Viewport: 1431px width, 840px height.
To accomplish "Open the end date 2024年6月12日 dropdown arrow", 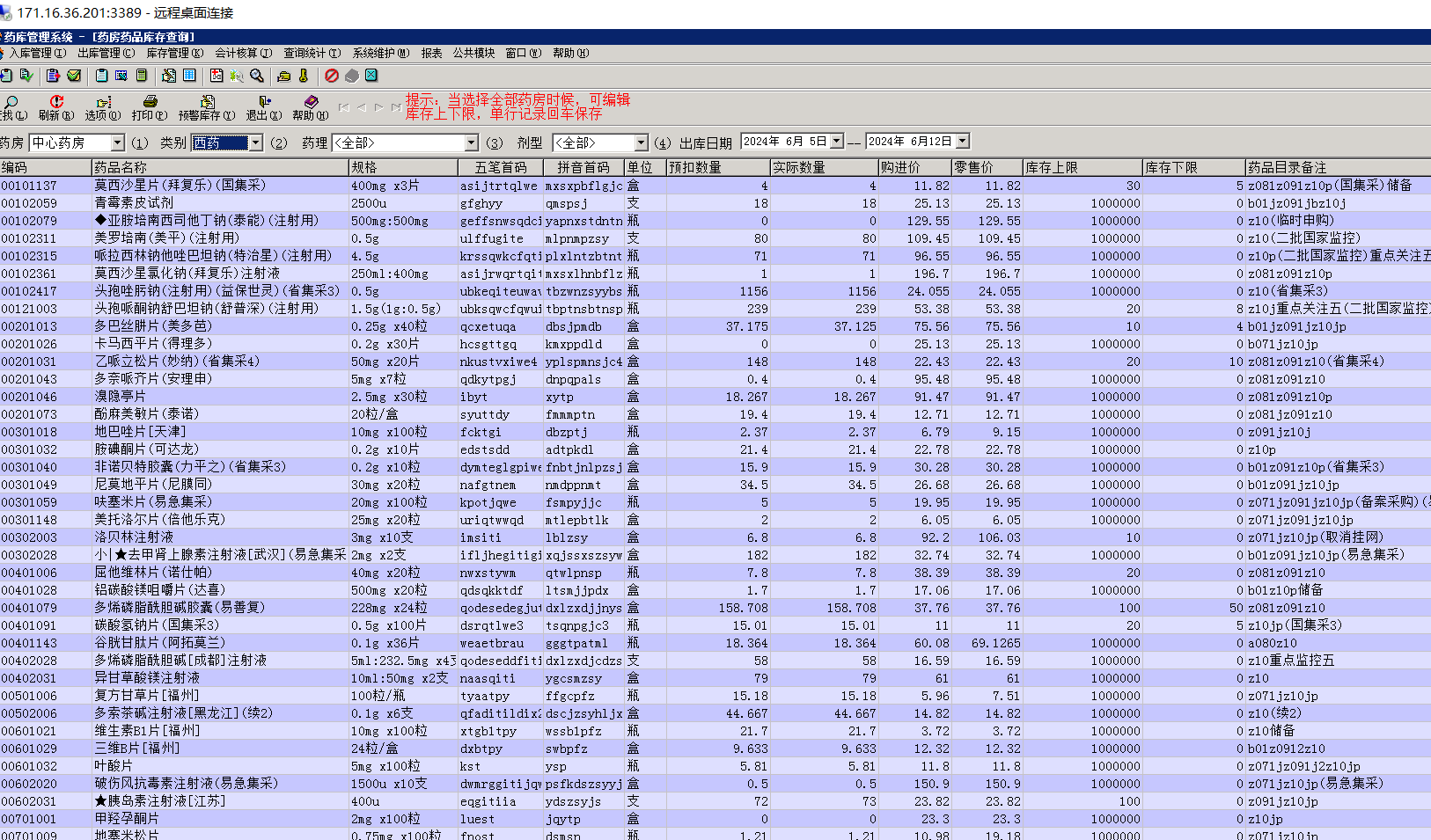I will [x=963, y=141].
